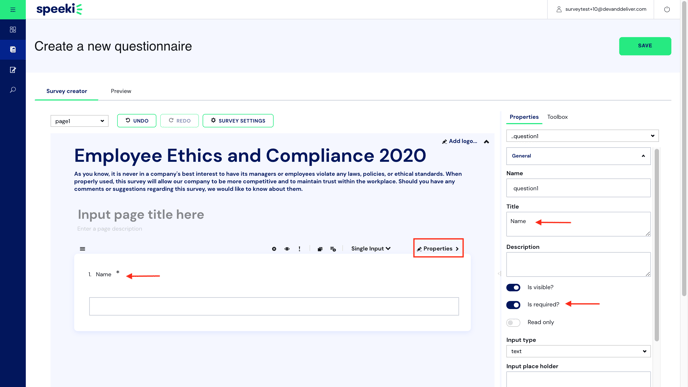
Task: Click the speeki logo
Action: click(59, 9)
